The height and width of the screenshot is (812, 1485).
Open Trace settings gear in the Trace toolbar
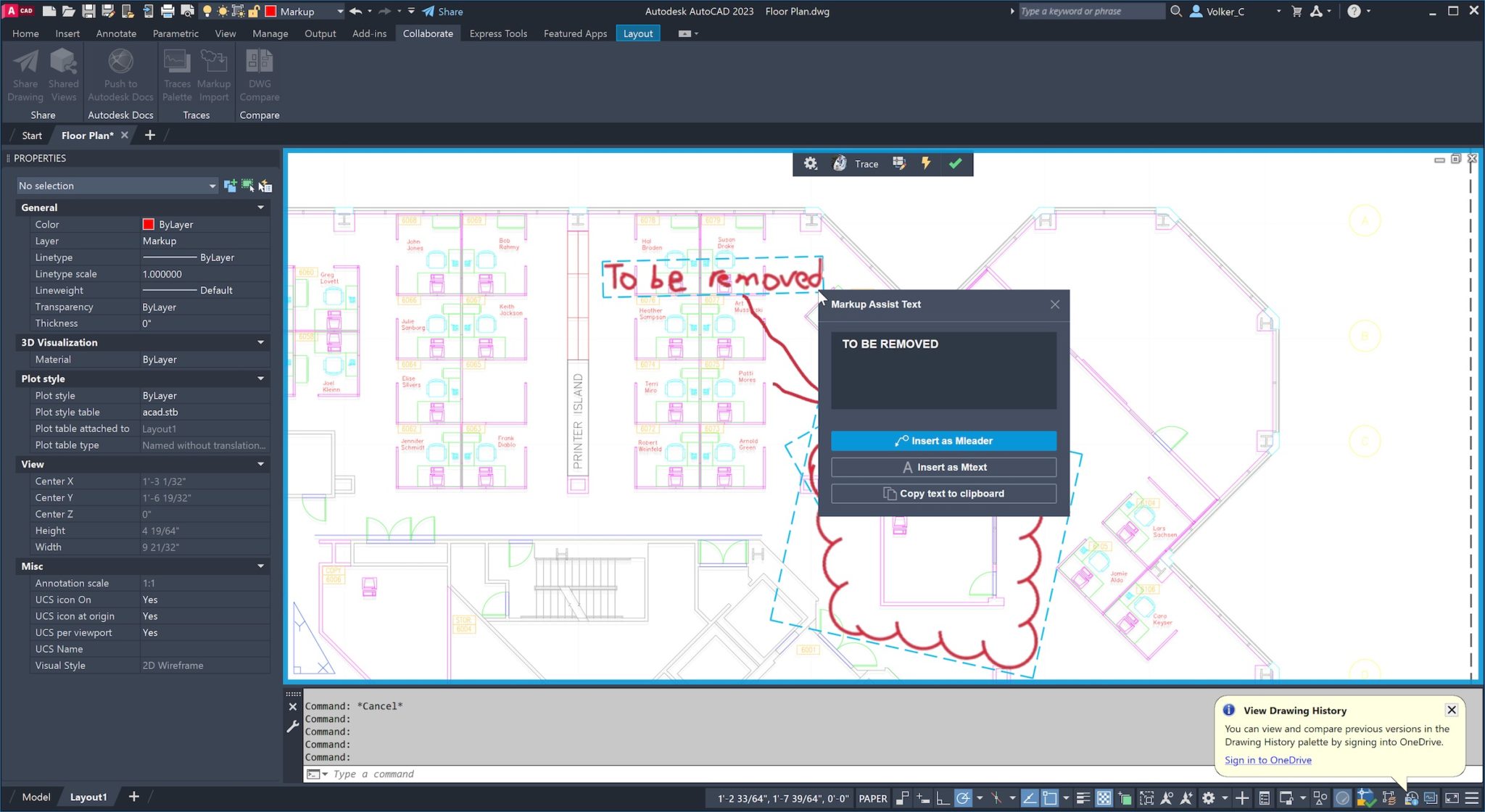click(x=810, y=164)
